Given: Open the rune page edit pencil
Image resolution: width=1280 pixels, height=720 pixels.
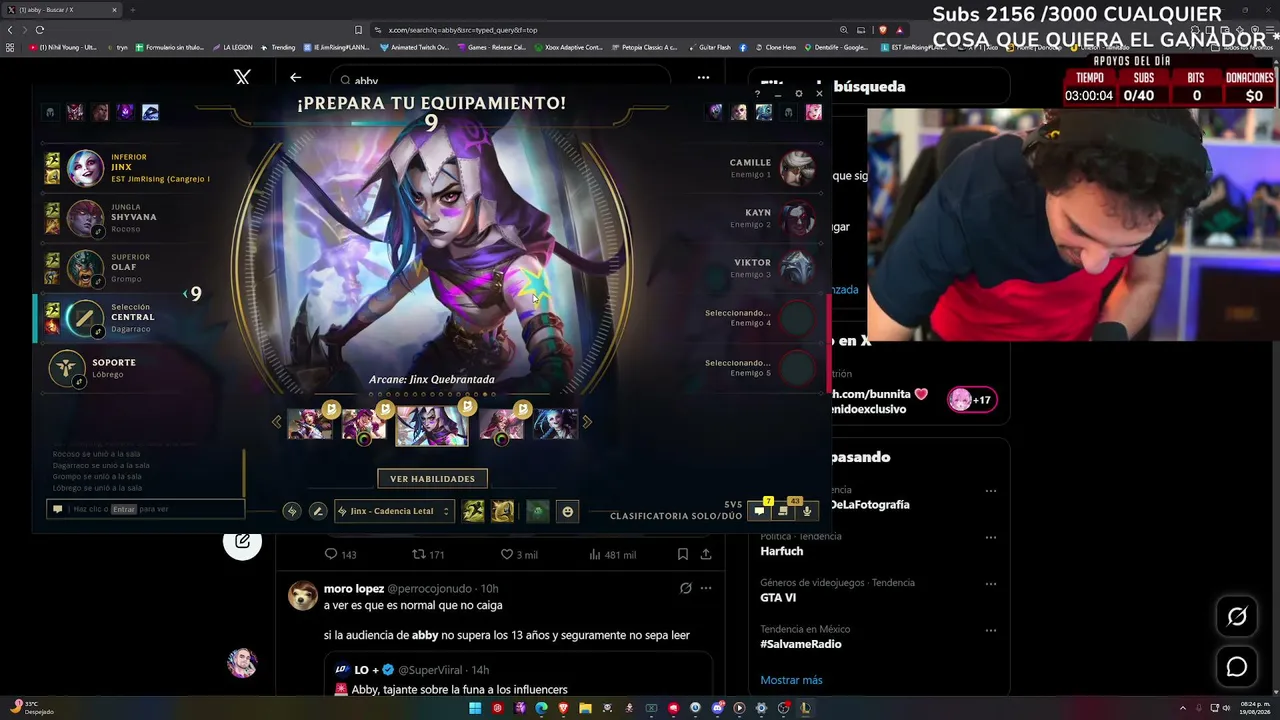Looking at the screenshot, I should click(317, 511).
